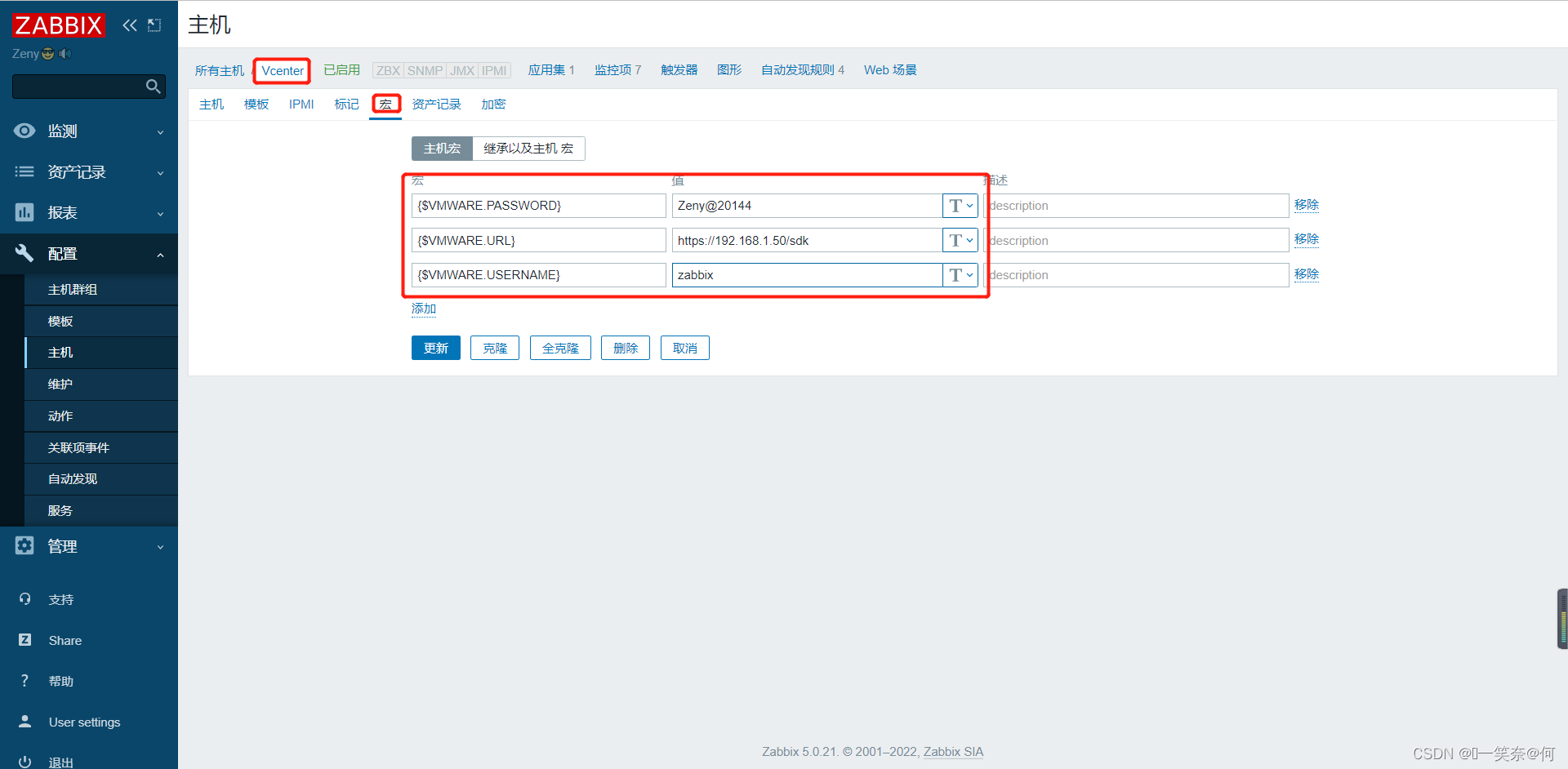Expand the 监测 menu chevron
Screen dimensions: 1568x769
[x=160, y=132]
